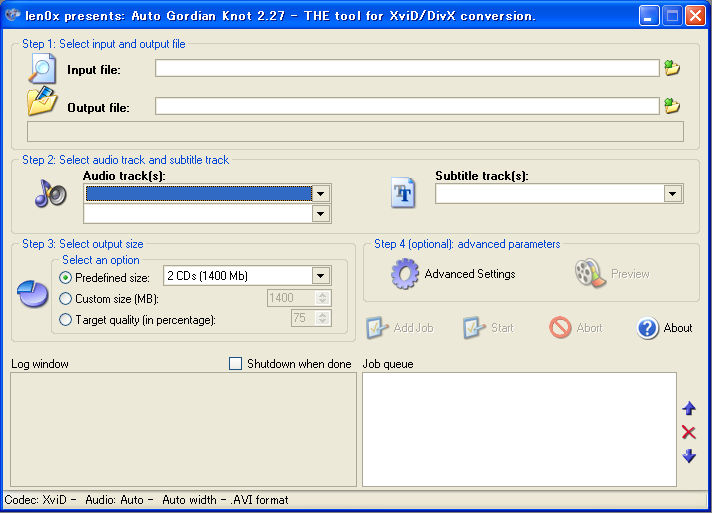Click the Abort prohibition icon
The height and width of the screenshot is (513, 712).
coord(560,327)
